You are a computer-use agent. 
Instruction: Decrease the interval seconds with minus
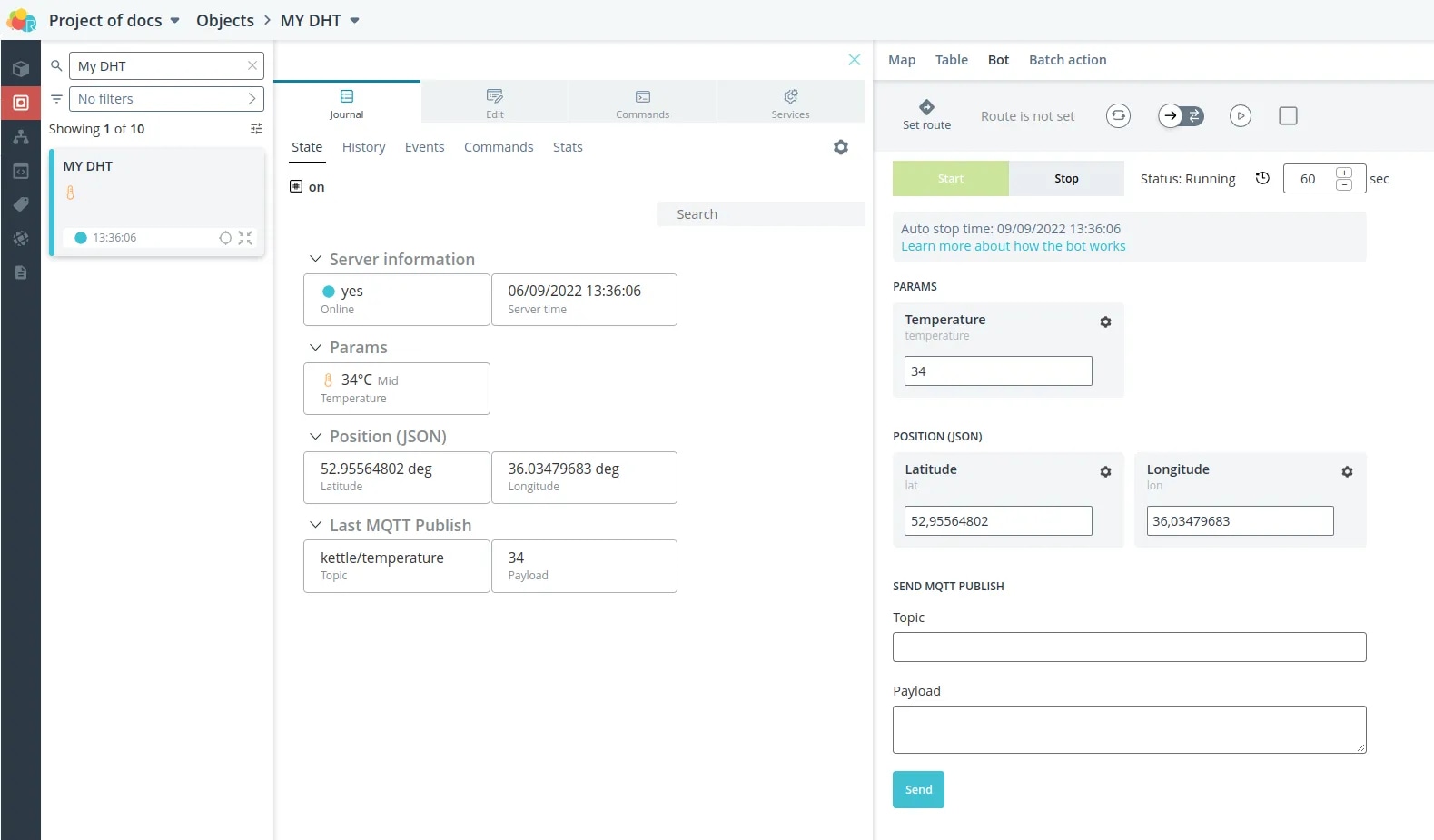(1344, 185)
